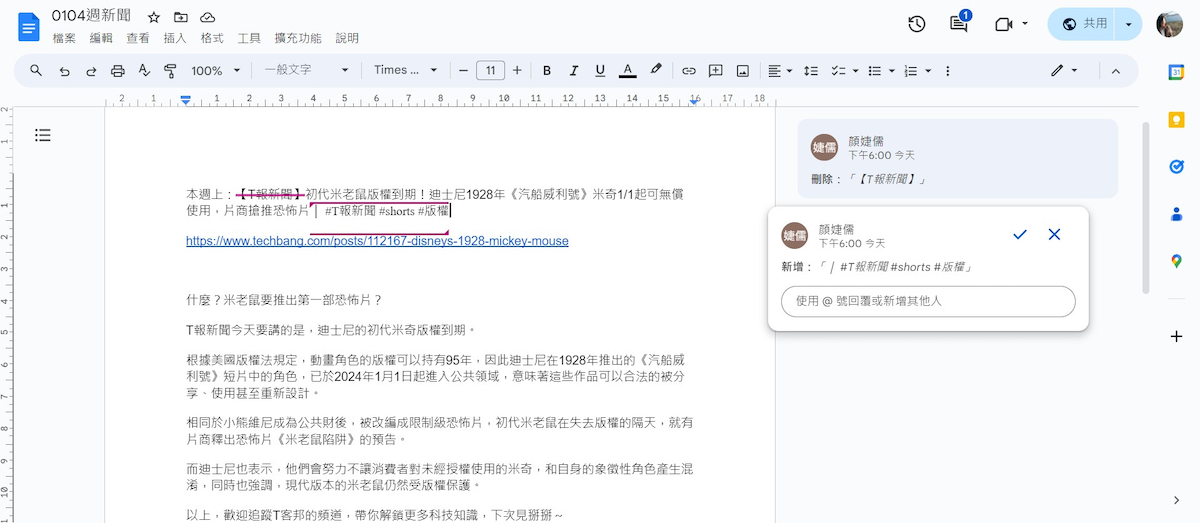Open the 一般文字 paragraph style dropdown
The width and height of the screenshot is (1200, 523).
point(306,71)
